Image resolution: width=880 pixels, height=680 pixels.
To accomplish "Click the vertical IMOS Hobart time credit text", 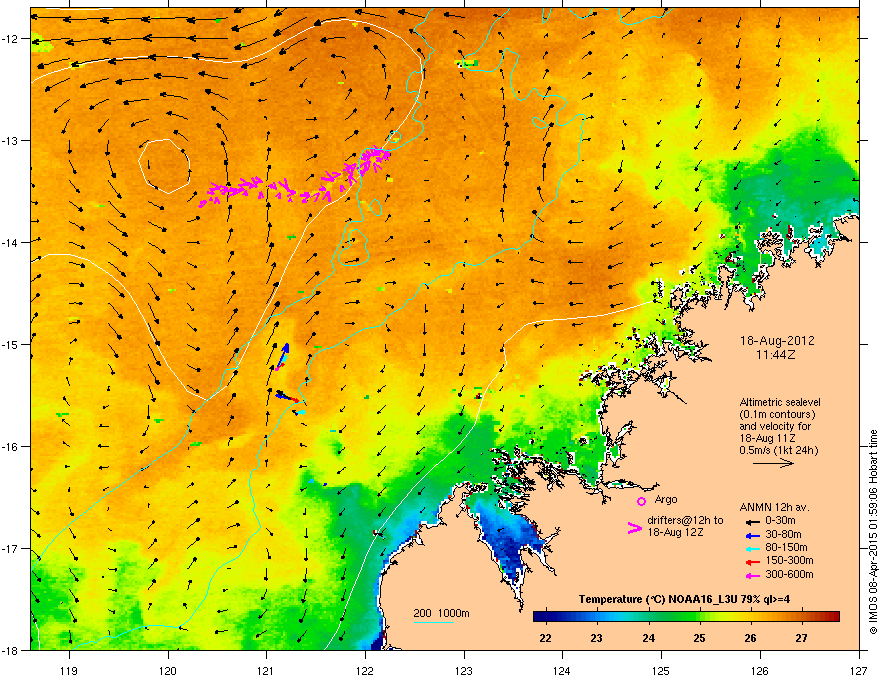I will point(873,532).
